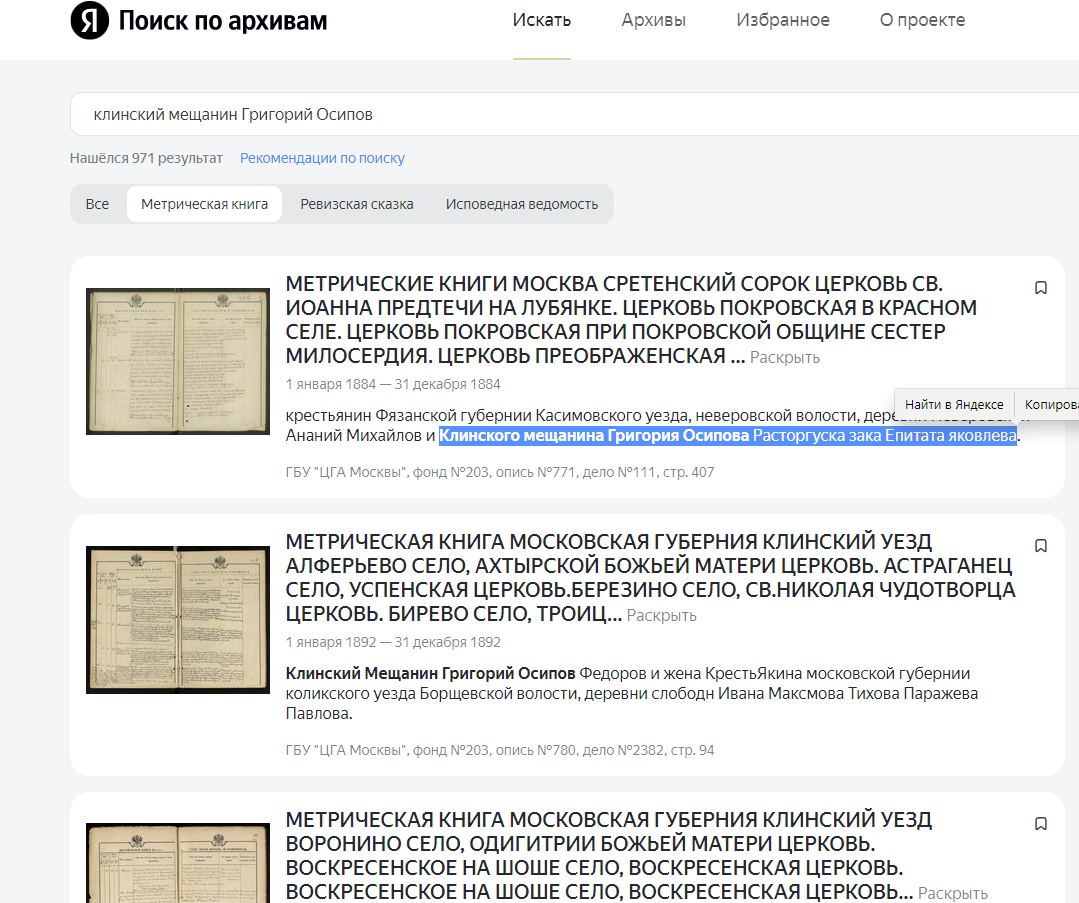Screen dimensions: 1079x903
Task: Open the Архивы section
Action: click(x=653, y=19)
